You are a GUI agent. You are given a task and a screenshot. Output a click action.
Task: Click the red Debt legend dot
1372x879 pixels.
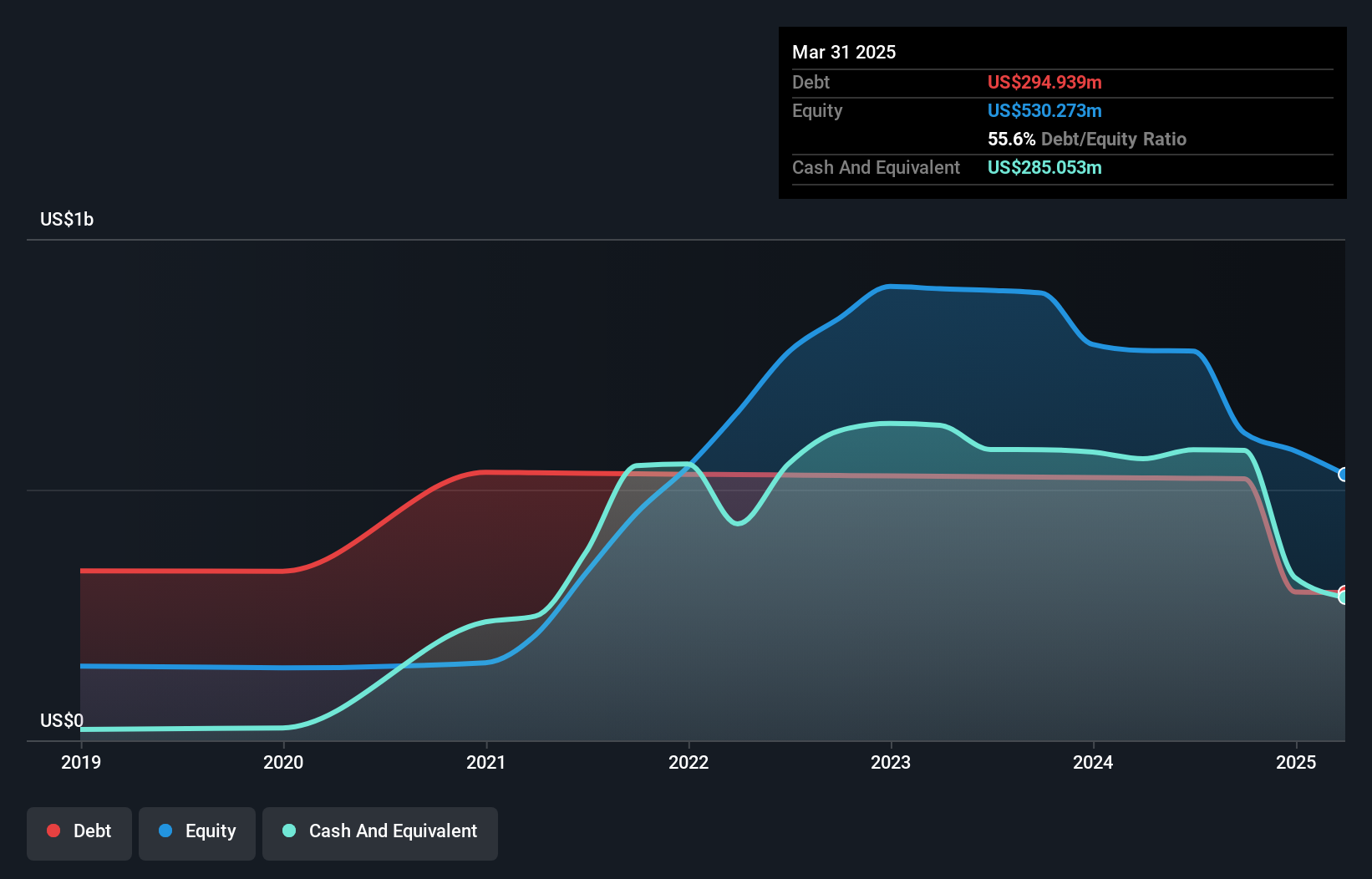[x=53, y=831]
